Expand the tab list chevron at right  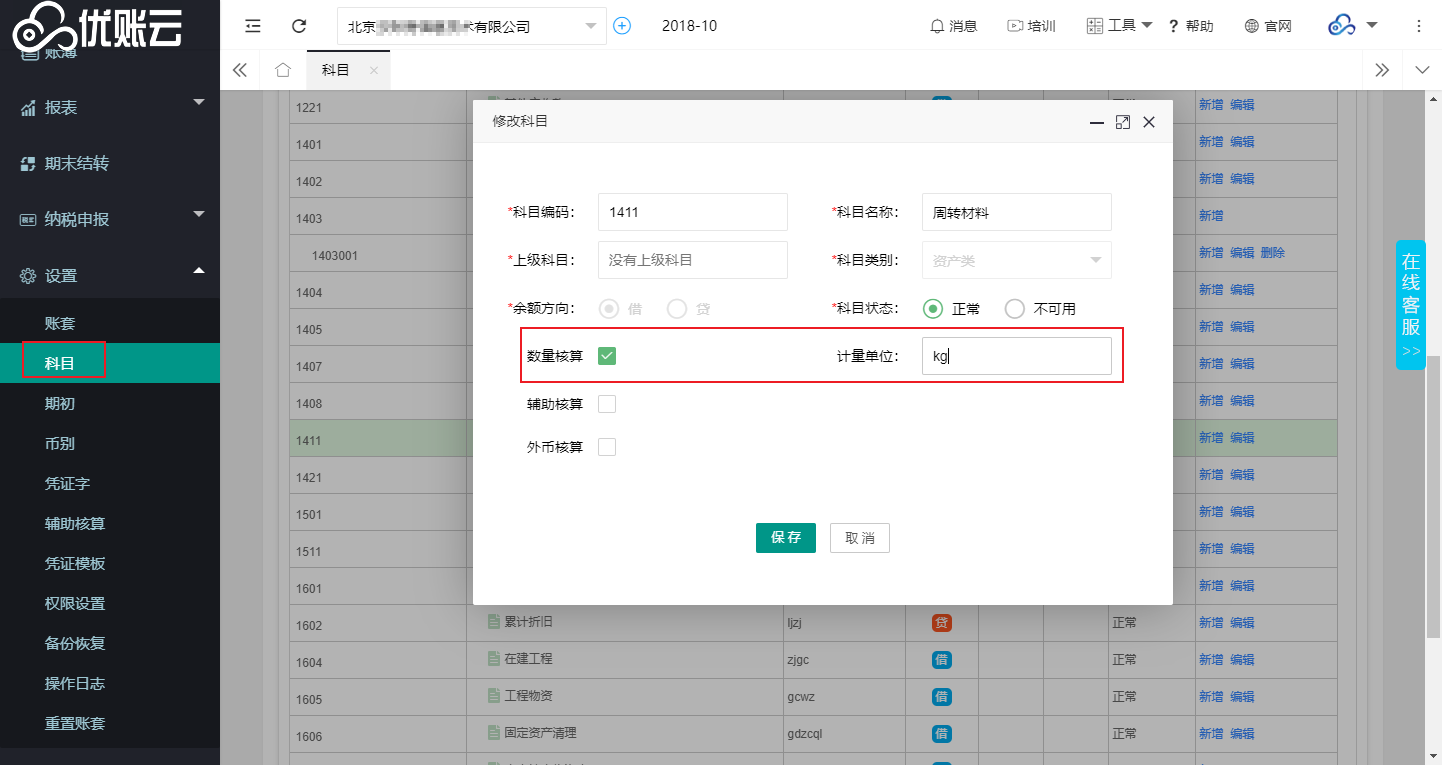point(1422,70)
